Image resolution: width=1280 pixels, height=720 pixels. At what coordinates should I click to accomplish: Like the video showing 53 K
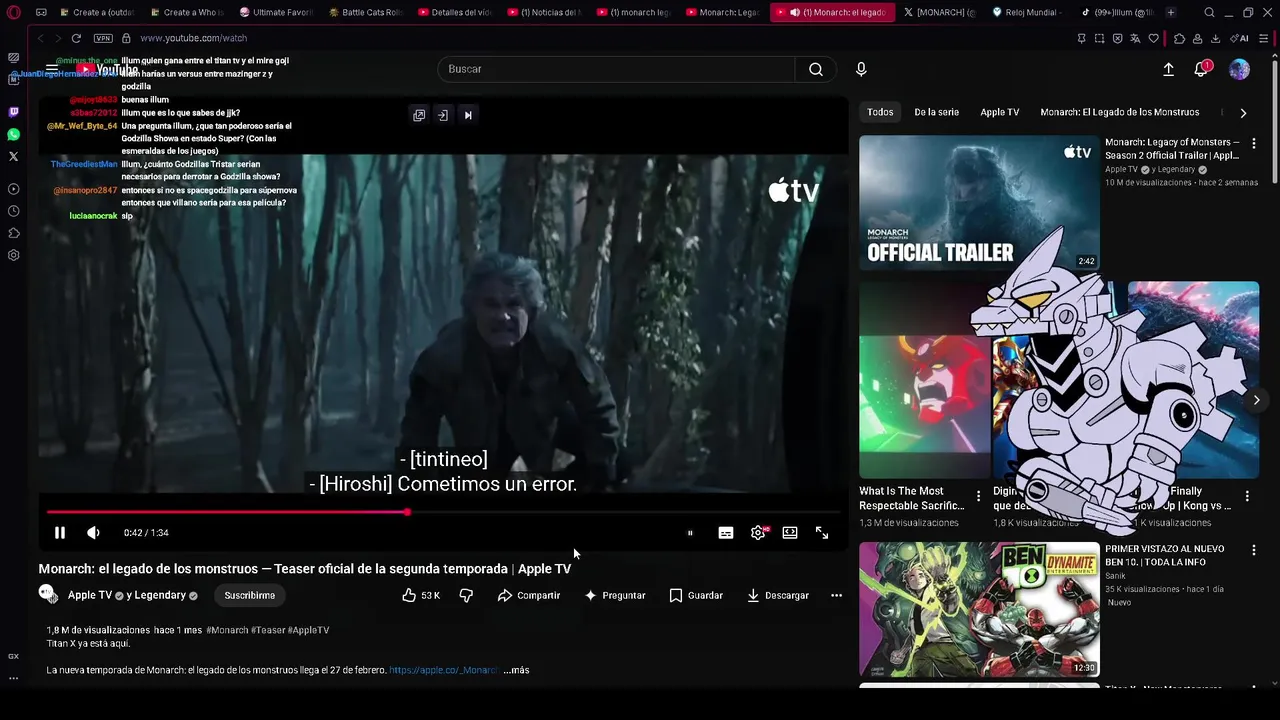coord(421,595)
